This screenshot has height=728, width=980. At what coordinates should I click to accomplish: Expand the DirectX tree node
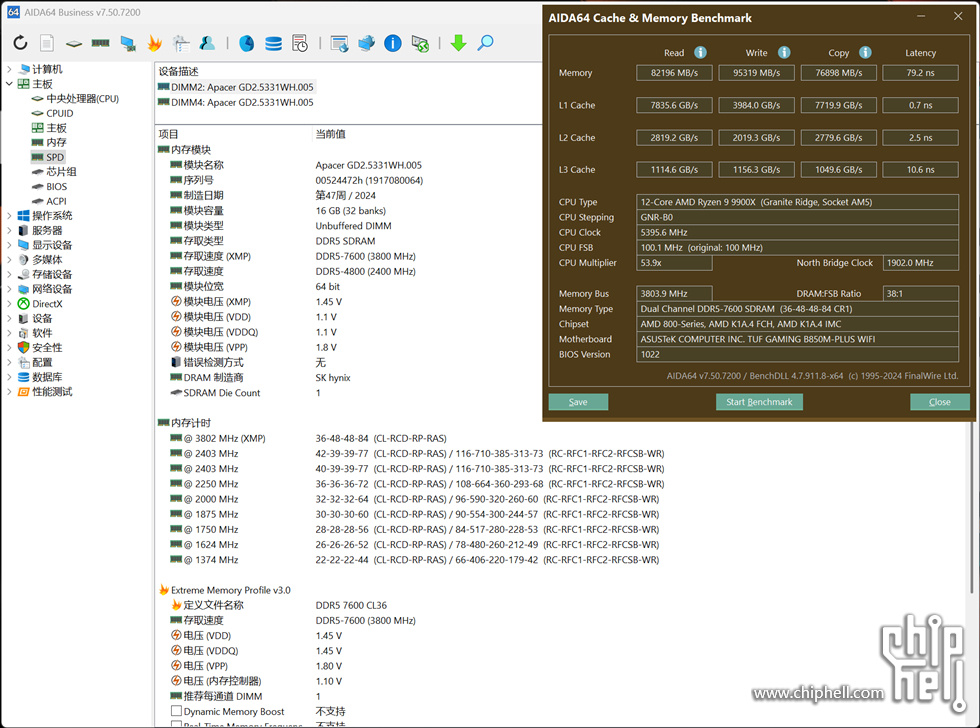click(x=9, y=304)
